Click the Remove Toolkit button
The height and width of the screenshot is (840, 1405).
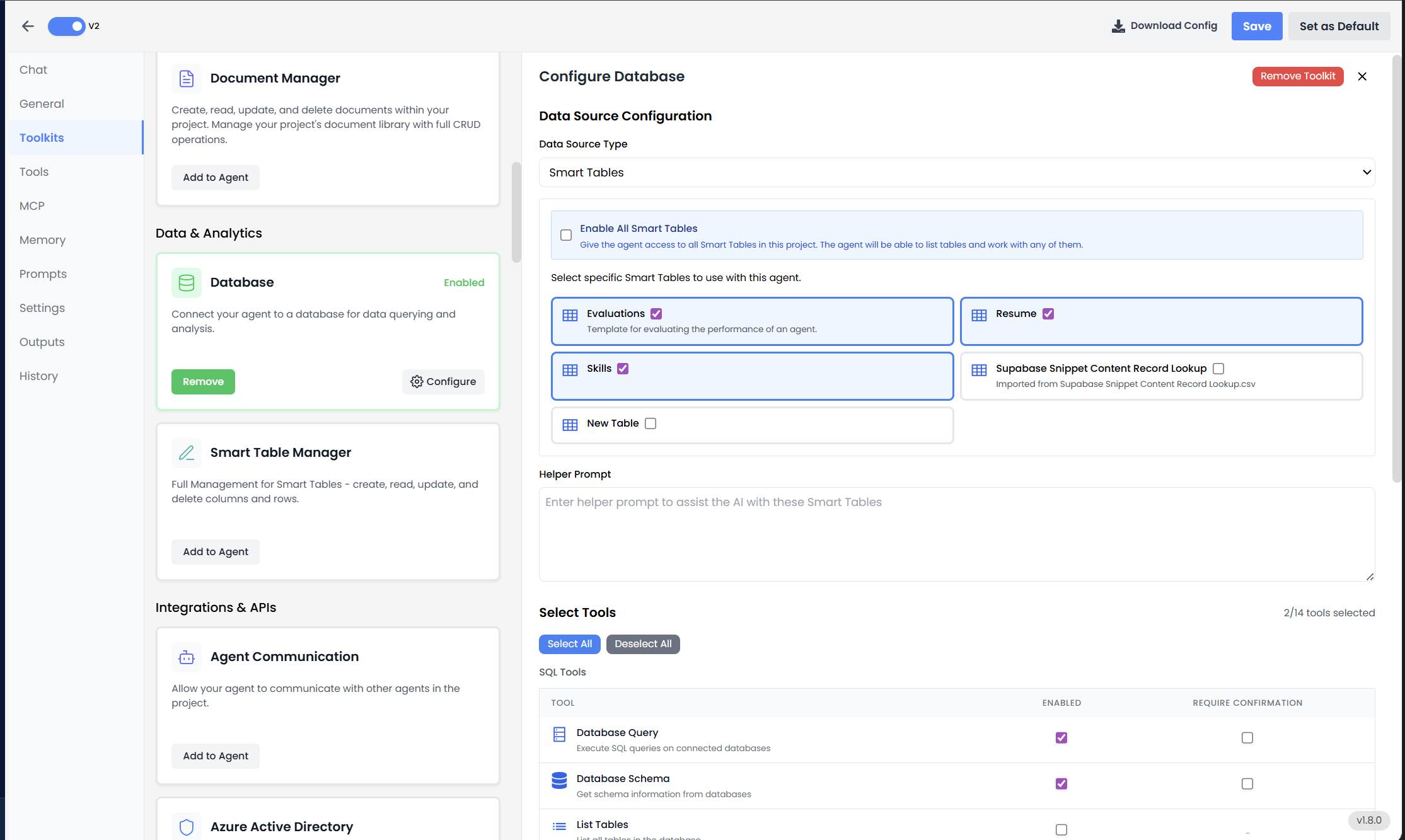click(1298, 76)
